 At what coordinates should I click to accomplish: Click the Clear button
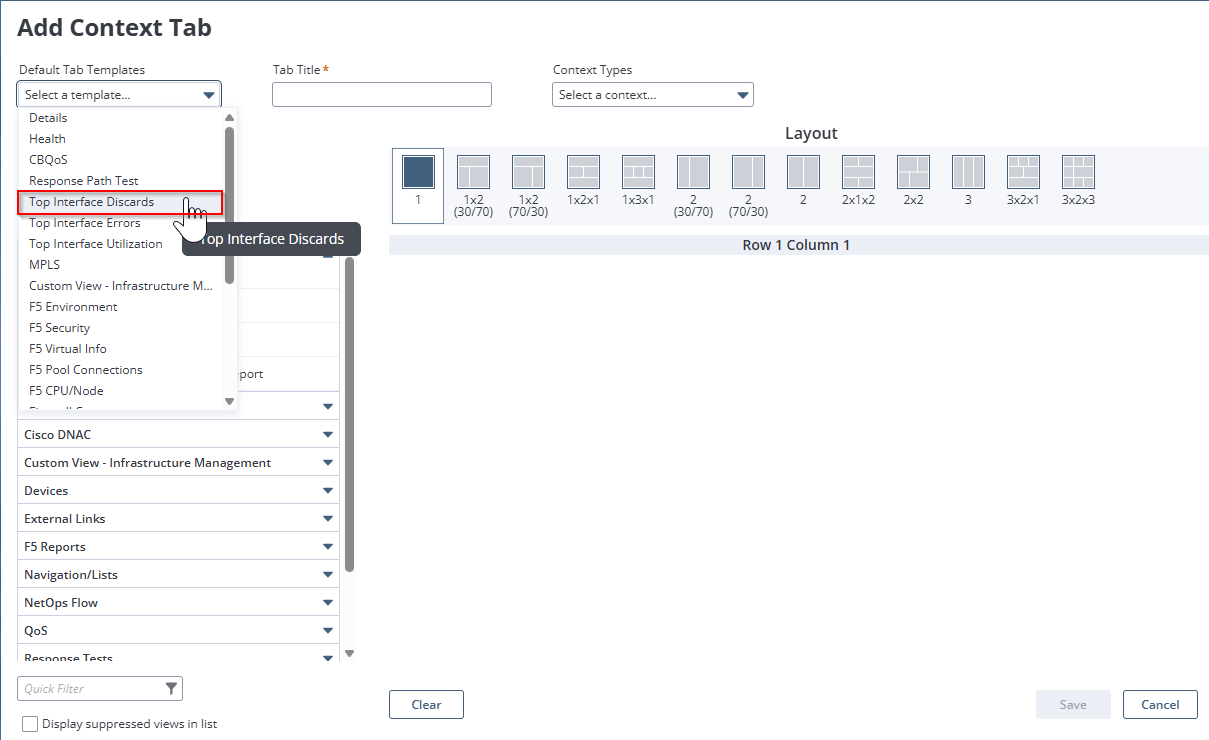pos(426,704)
